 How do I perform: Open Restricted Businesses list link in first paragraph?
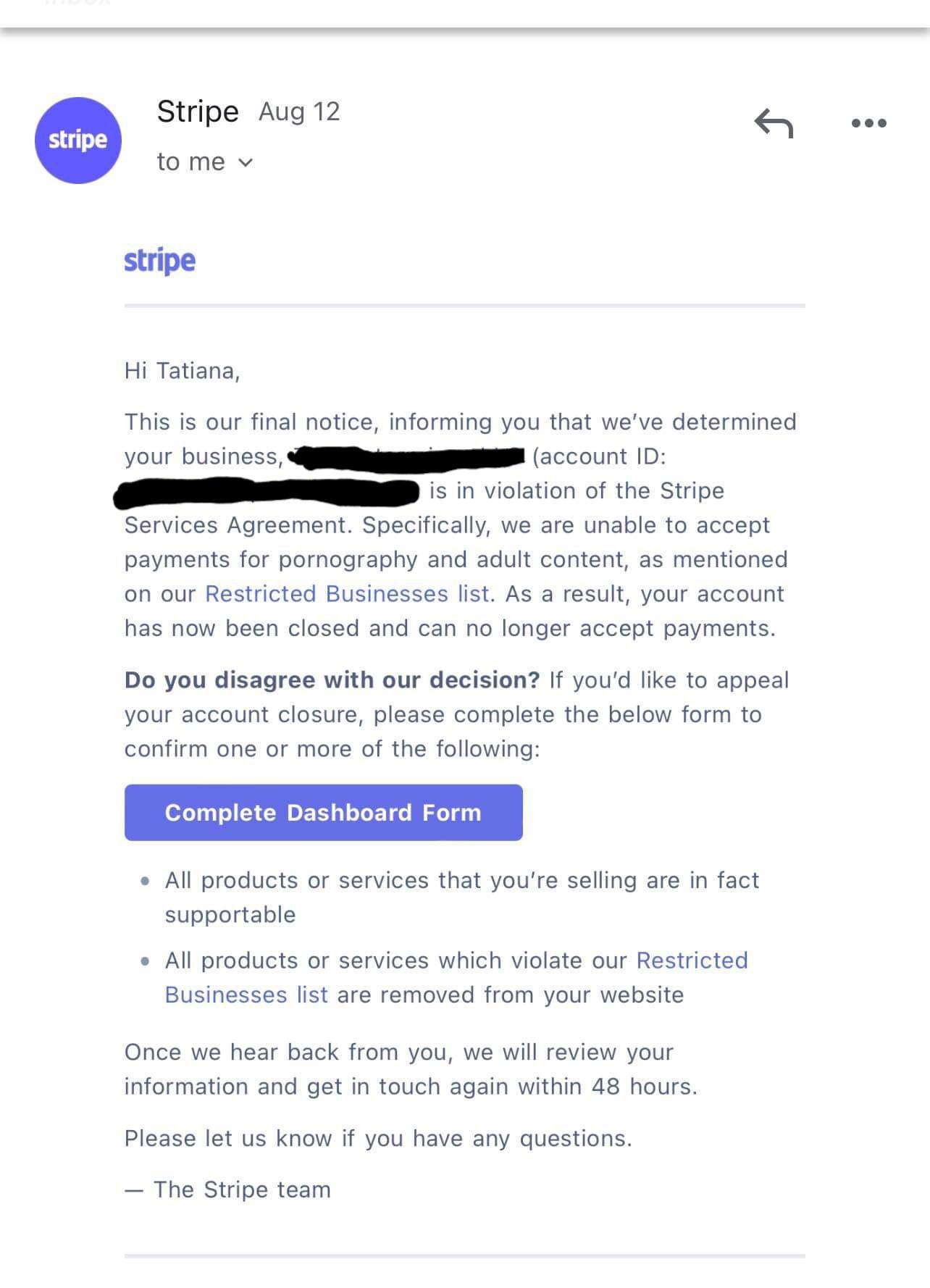(x=348, y=594)
